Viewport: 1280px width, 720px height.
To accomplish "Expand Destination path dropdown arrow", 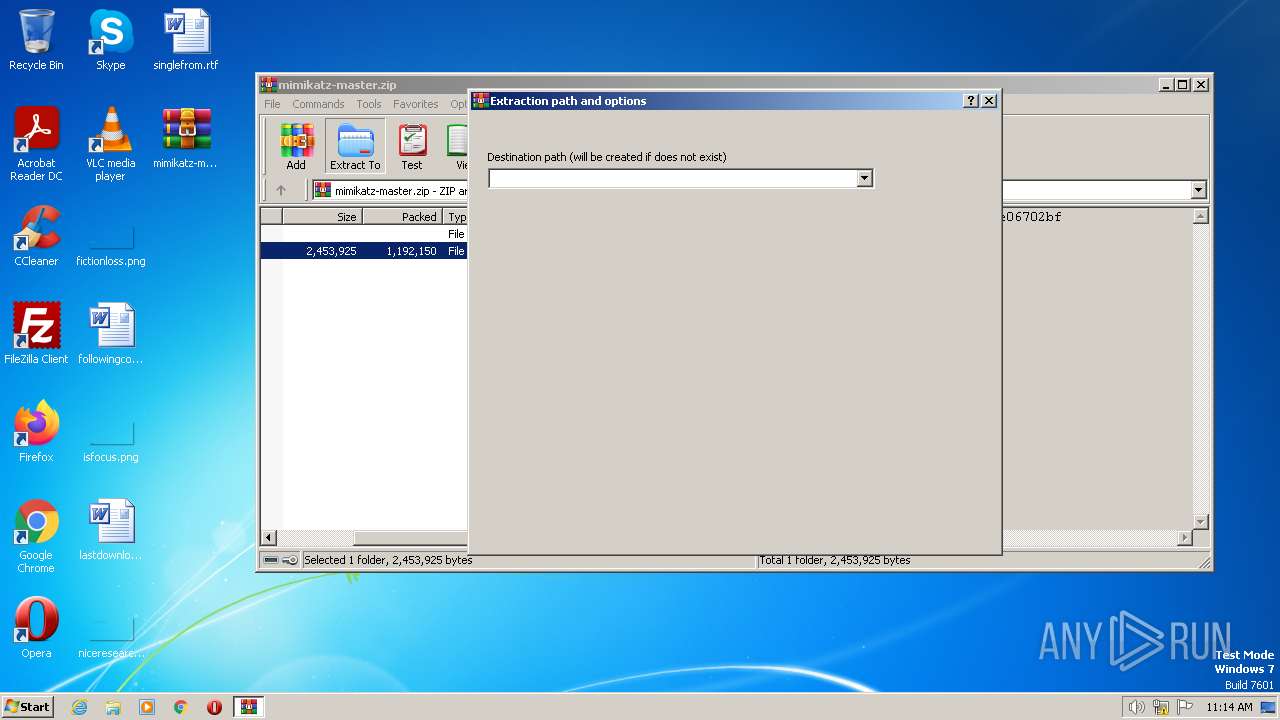I will point(865,178).
